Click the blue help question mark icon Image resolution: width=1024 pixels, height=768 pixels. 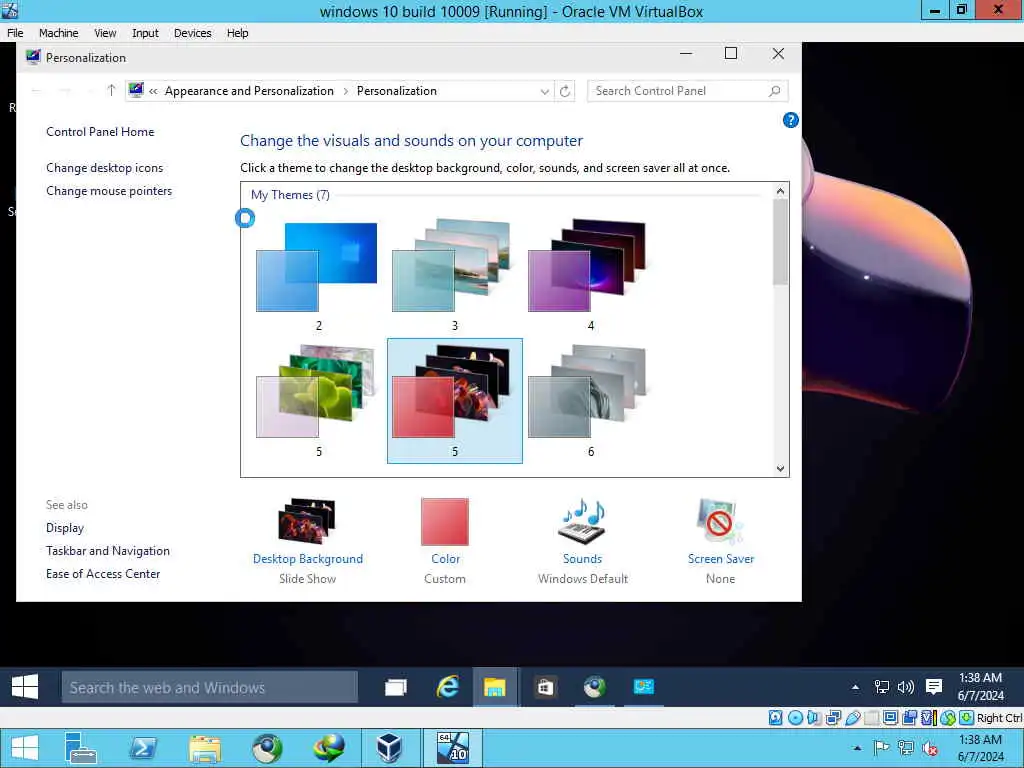(790, 120)
